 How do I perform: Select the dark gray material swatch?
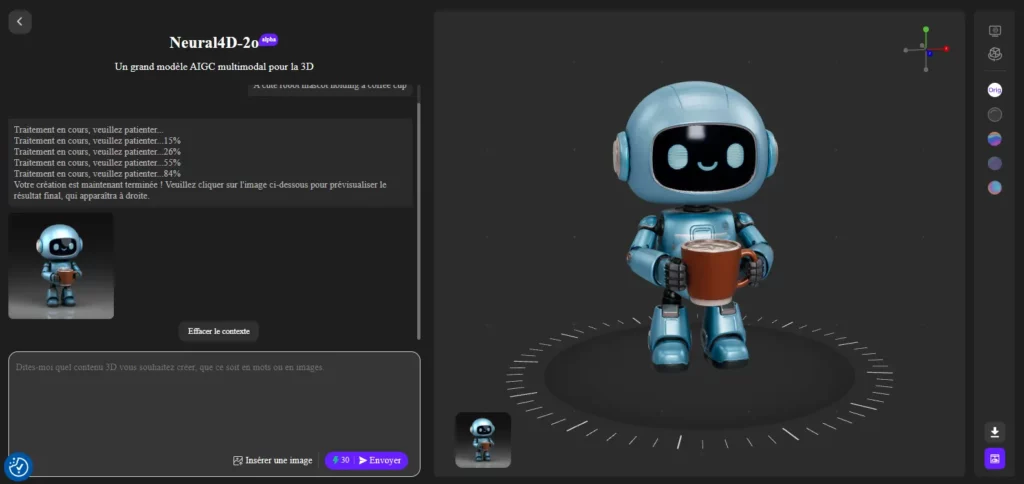pyautogui.click(x=995, y=114)
